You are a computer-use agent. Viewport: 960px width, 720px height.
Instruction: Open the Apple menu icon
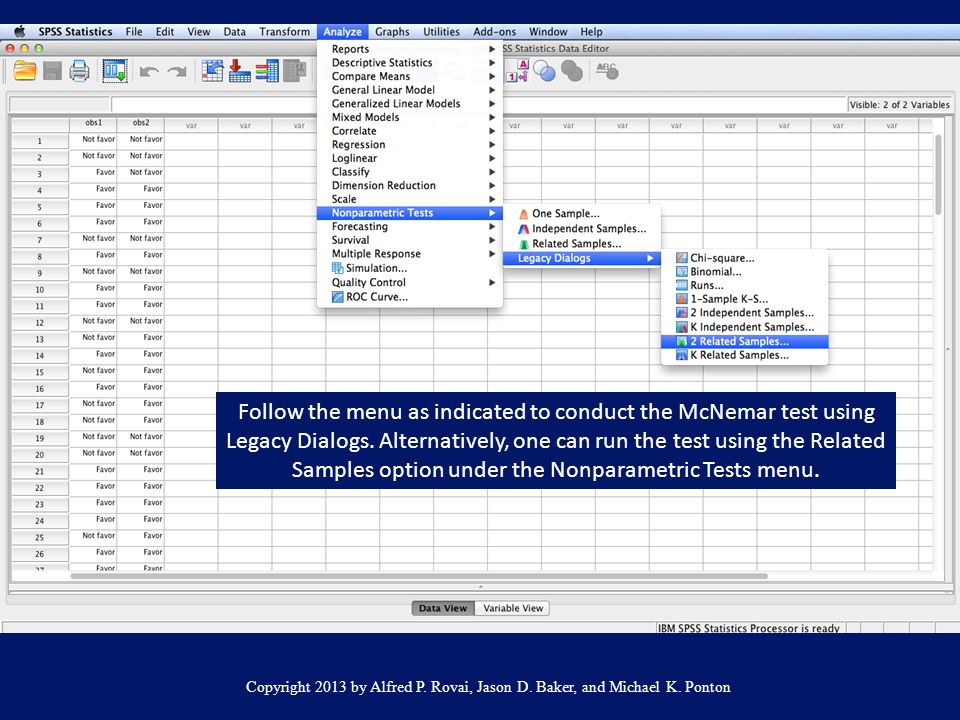click(x=20, y=32)
